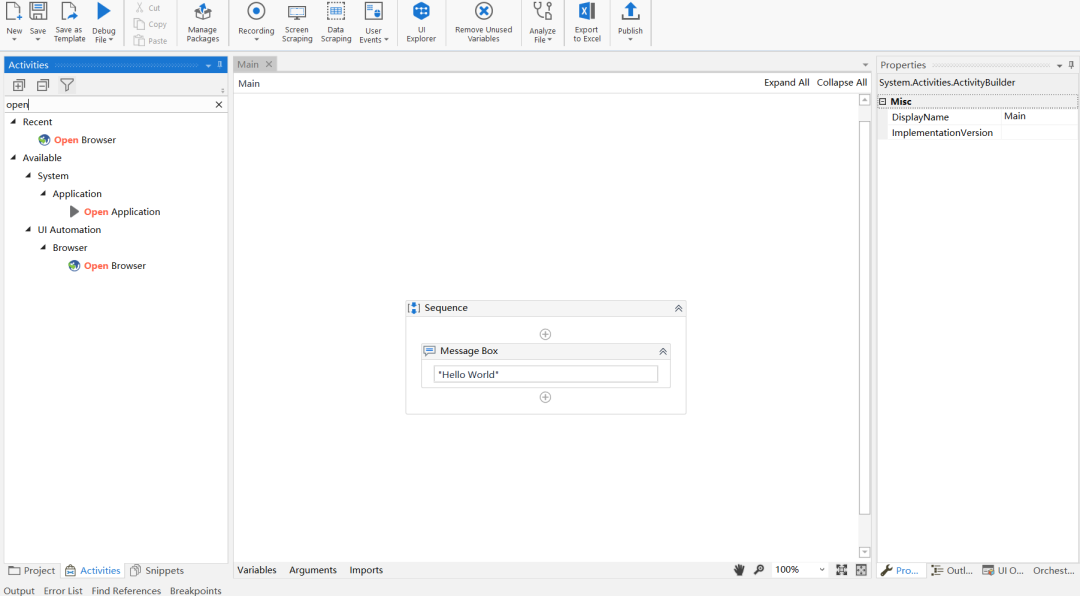Click Save as Template
Screen dimensions: 1080x596
[x=69, y=22]
